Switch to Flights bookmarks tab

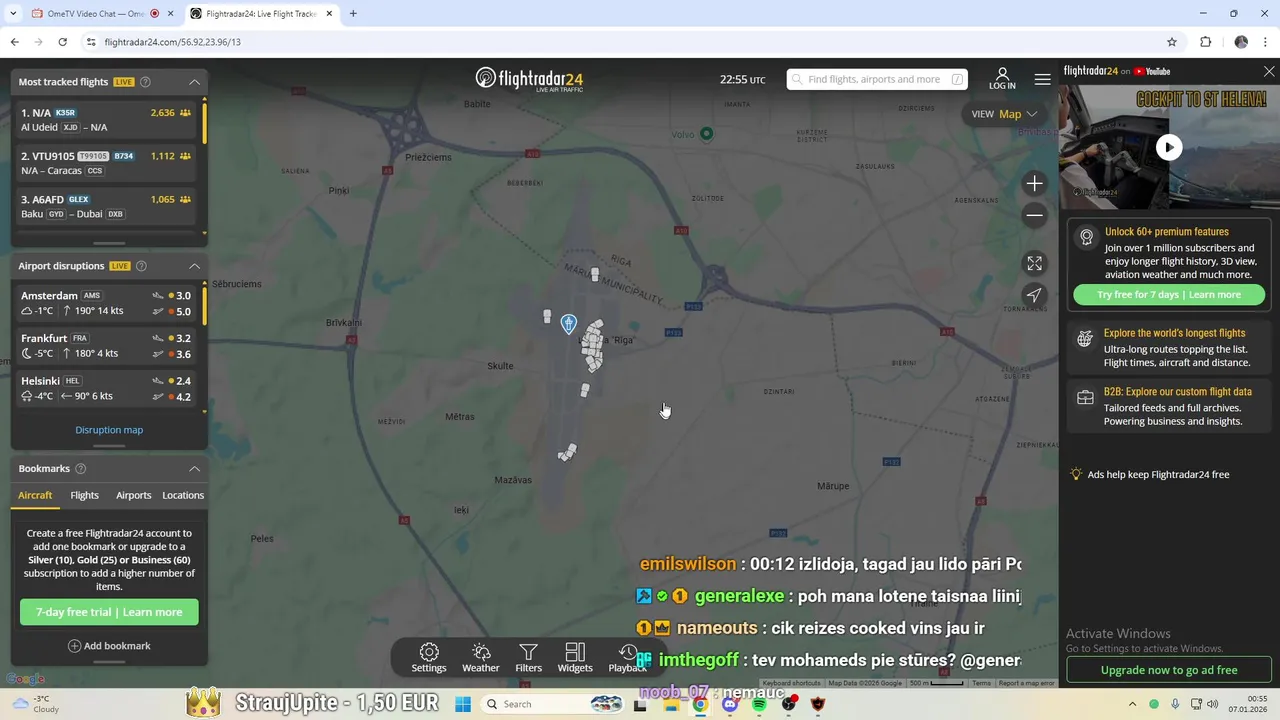coord(84,495)
